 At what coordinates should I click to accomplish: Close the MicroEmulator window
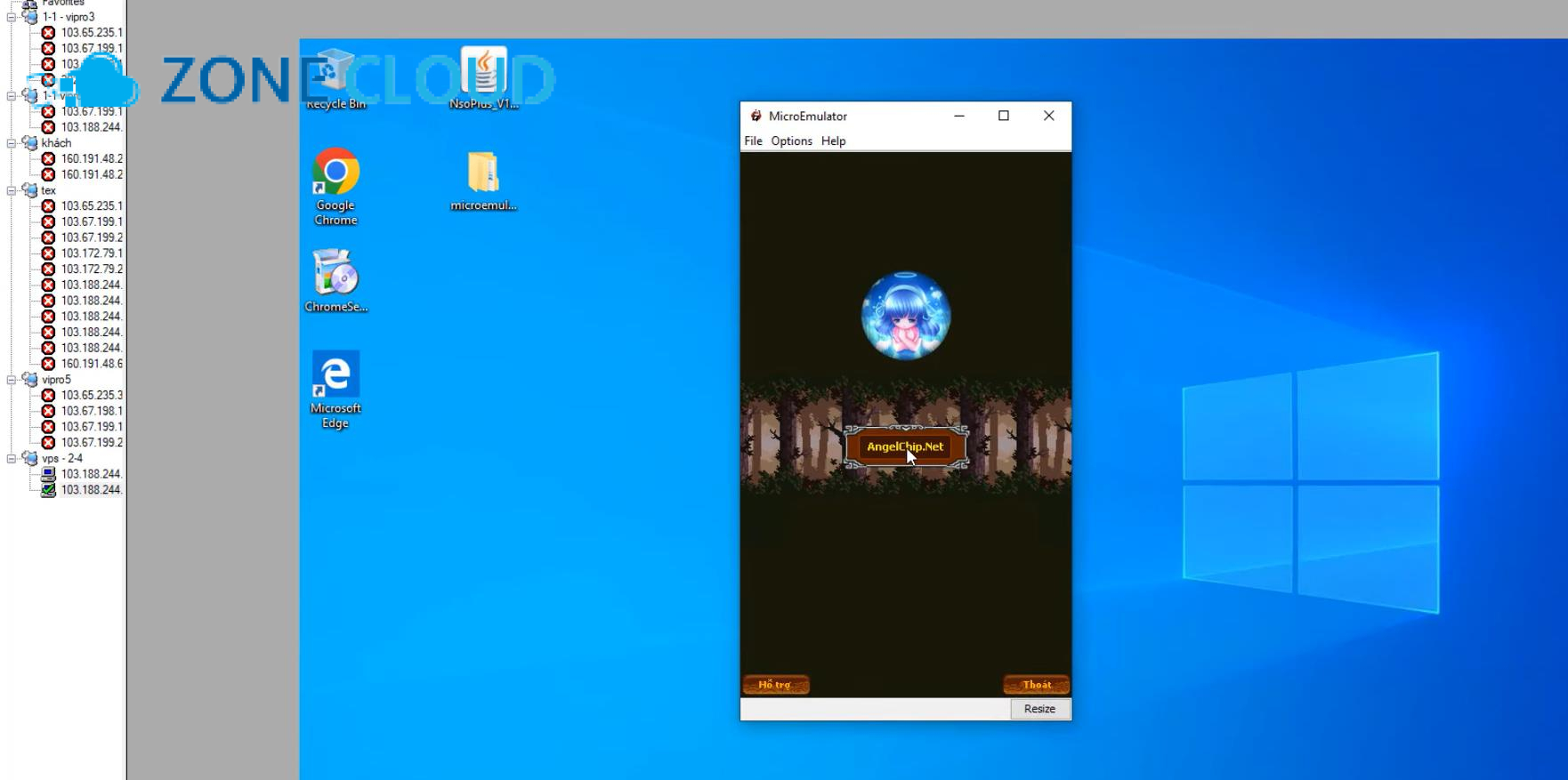click(1049, 116)
